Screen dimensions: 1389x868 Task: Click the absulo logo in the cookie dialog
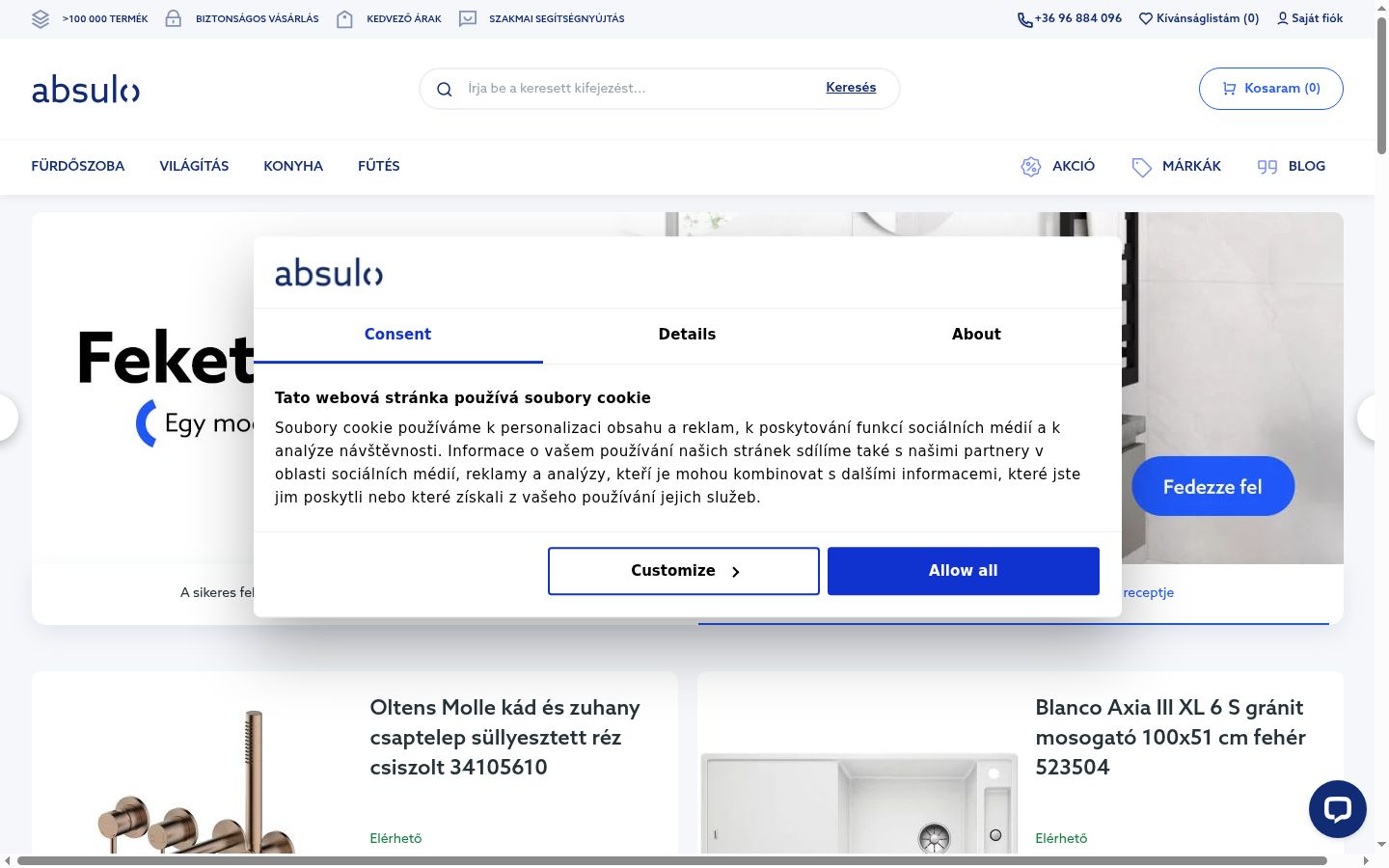tap(329, 273)
